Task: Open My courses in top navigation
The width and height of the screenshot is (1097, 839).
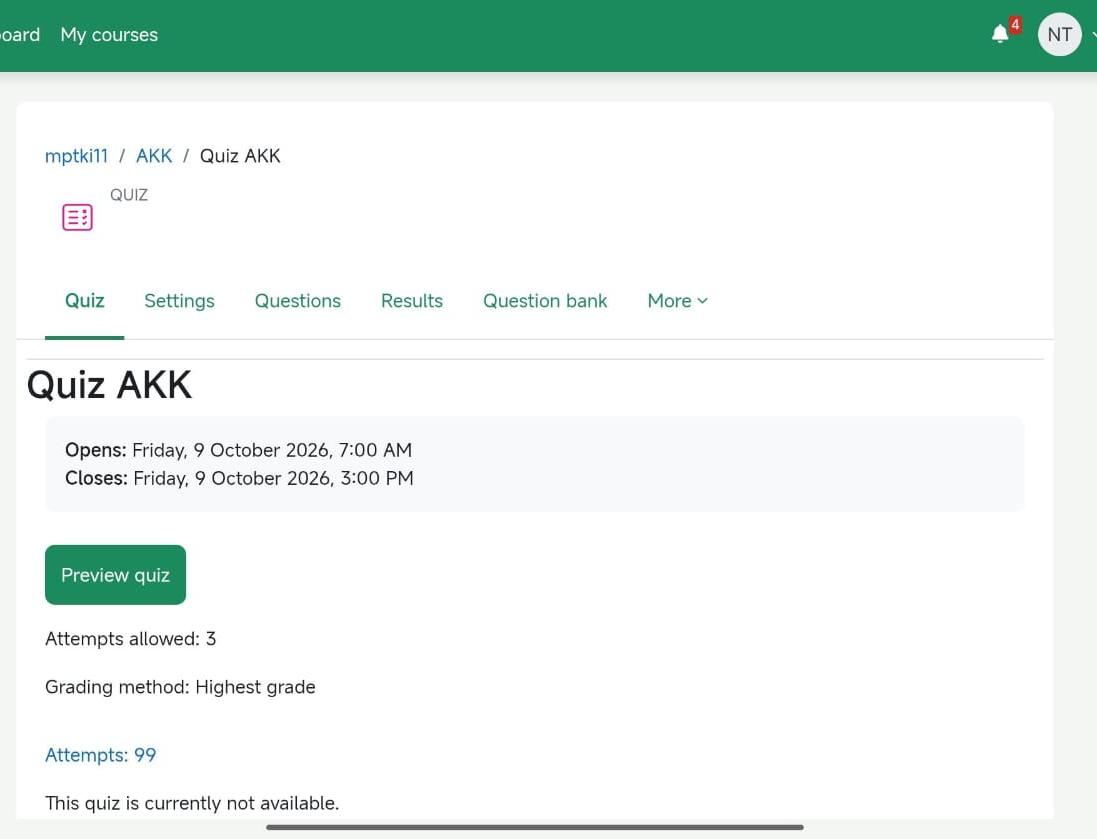Action: click(x=109, y=35)
